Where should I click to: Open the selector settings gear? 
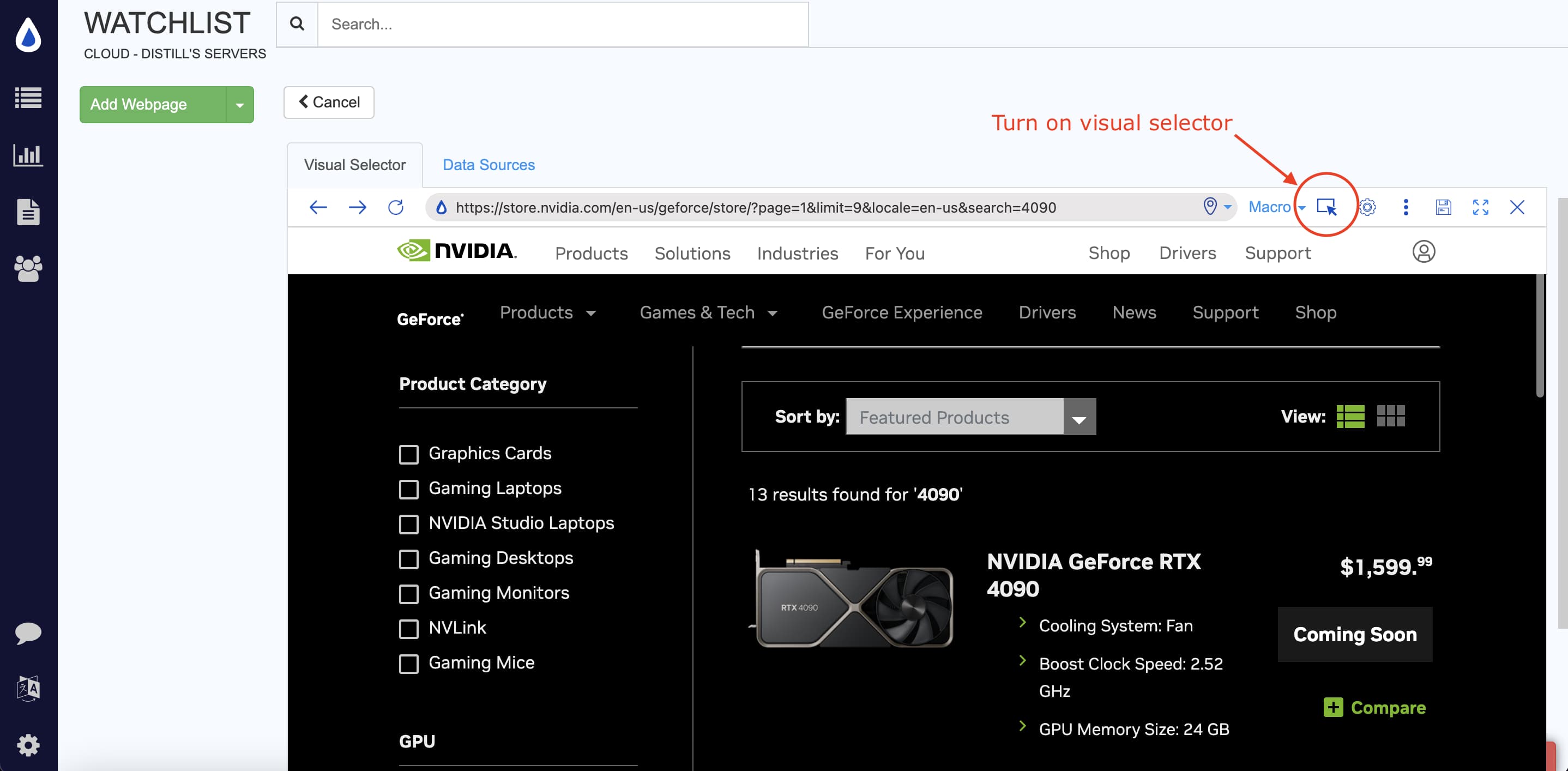1369,207
